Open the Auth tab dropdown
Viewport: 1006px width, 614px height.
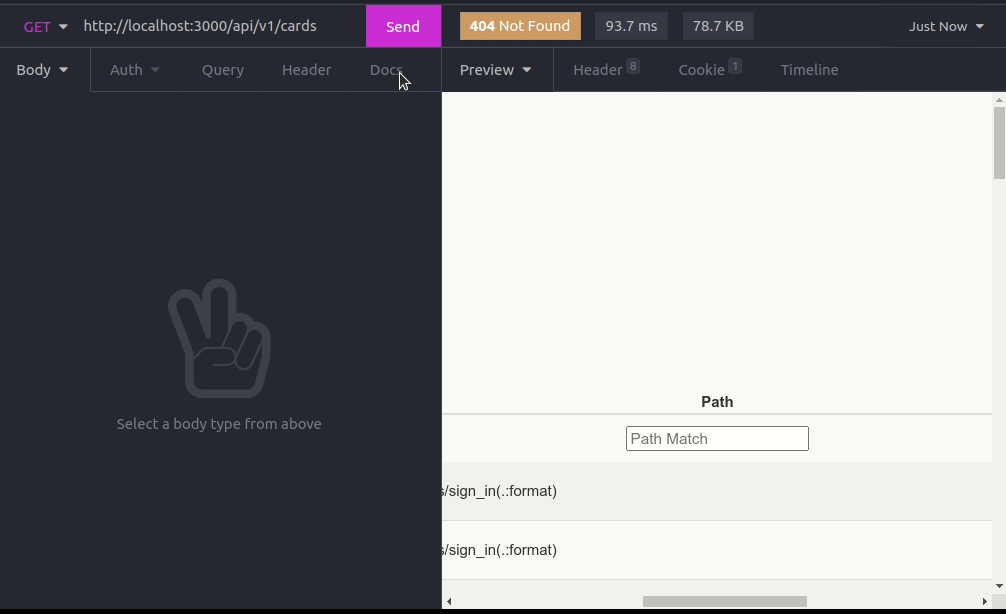coord(134,70)
